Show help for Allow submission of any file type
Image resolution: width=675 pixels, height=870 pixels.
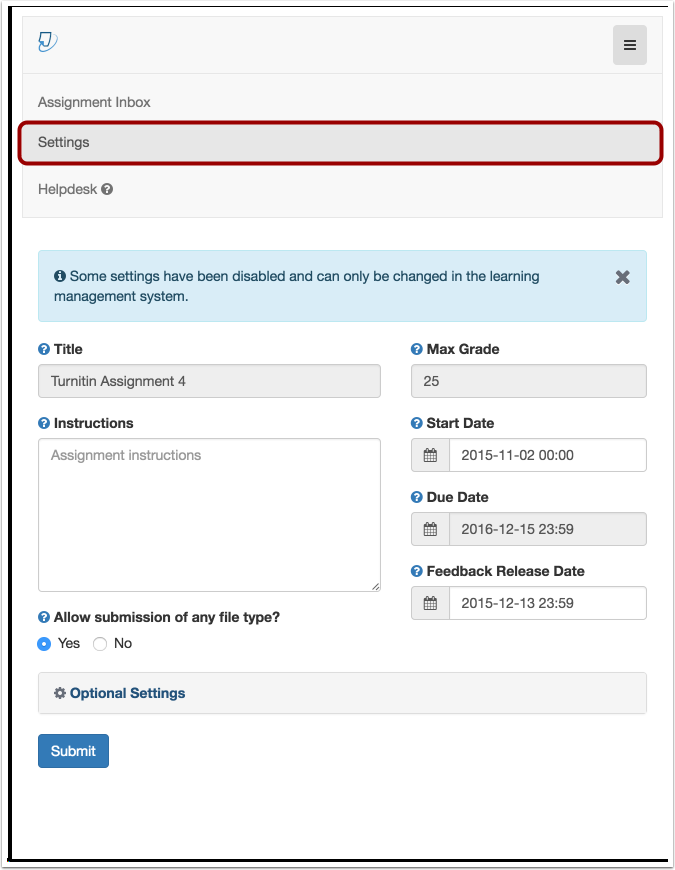[44, 617]
